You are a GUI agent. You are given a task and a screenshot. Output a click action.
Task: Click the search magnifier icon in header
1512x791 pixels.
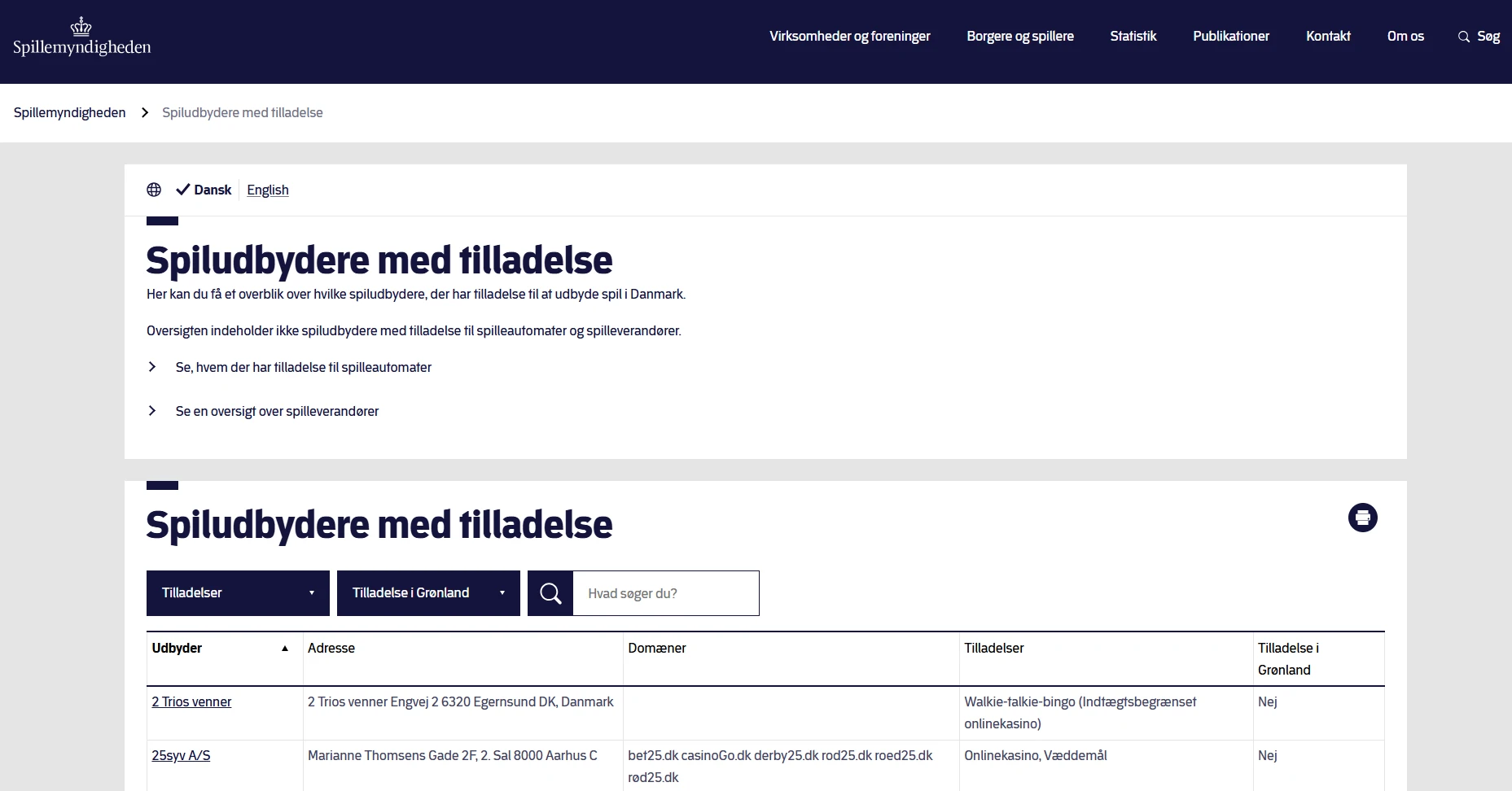tap(1463, 37)
